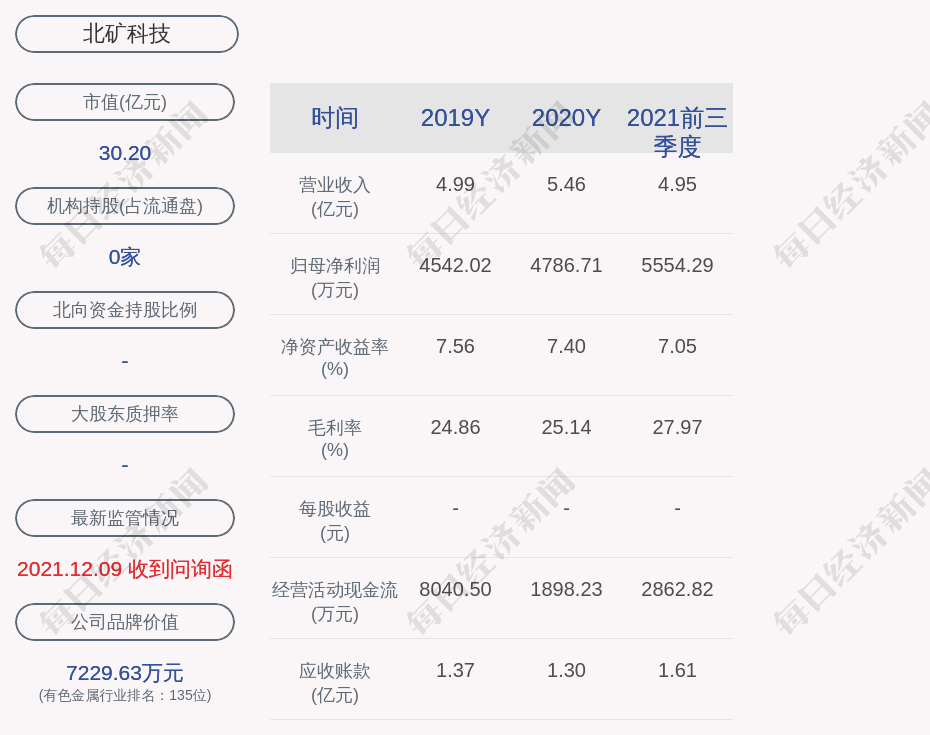Click the 公司品牌价值 label pill
This screenshot has height=735, width=930.
point(125,622)
